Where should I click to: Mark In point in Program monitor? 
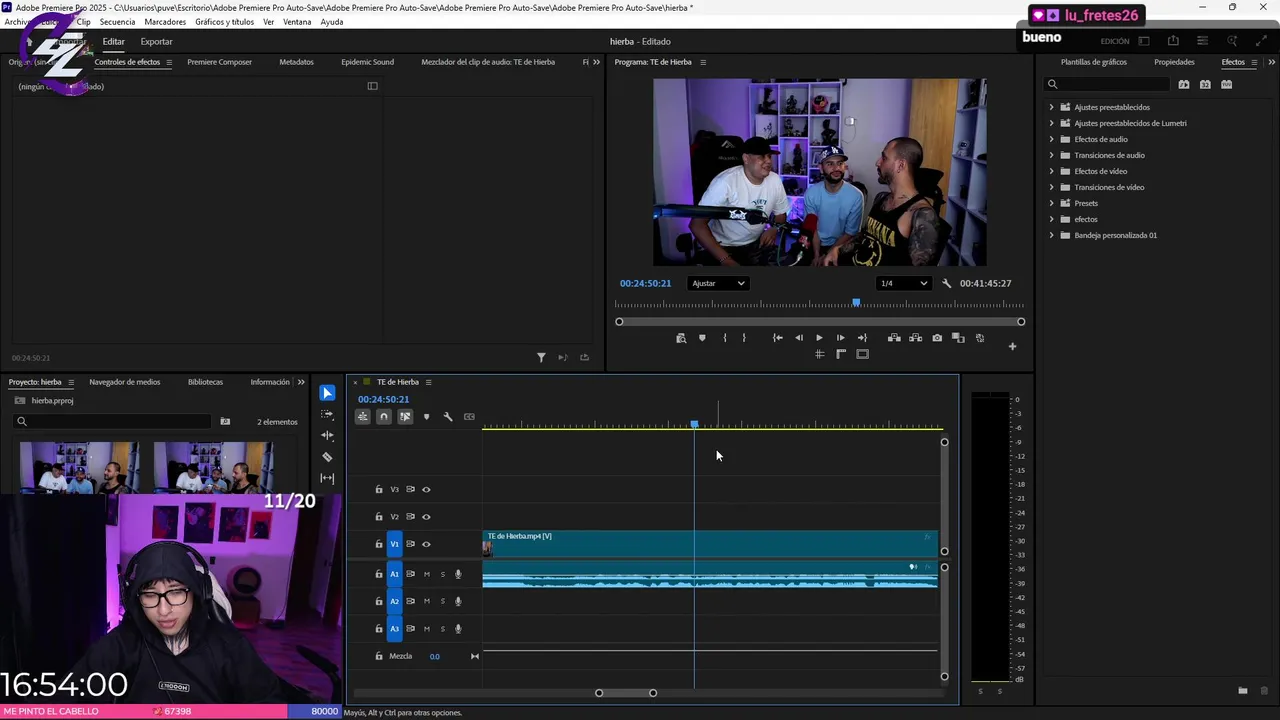point(724,338)
